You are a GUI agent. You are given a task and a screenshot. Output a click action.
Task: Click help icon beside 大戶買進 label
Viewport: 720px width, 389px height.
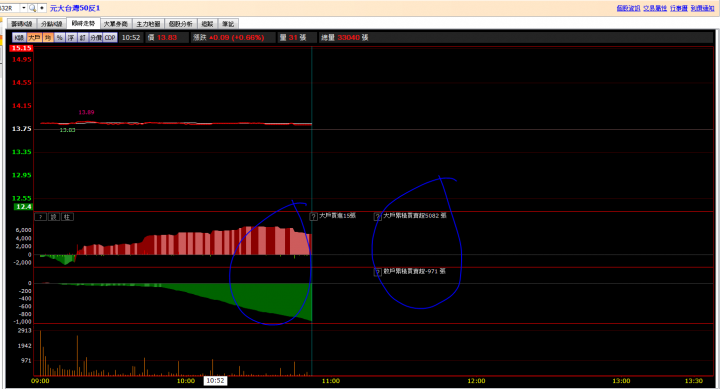314,216
